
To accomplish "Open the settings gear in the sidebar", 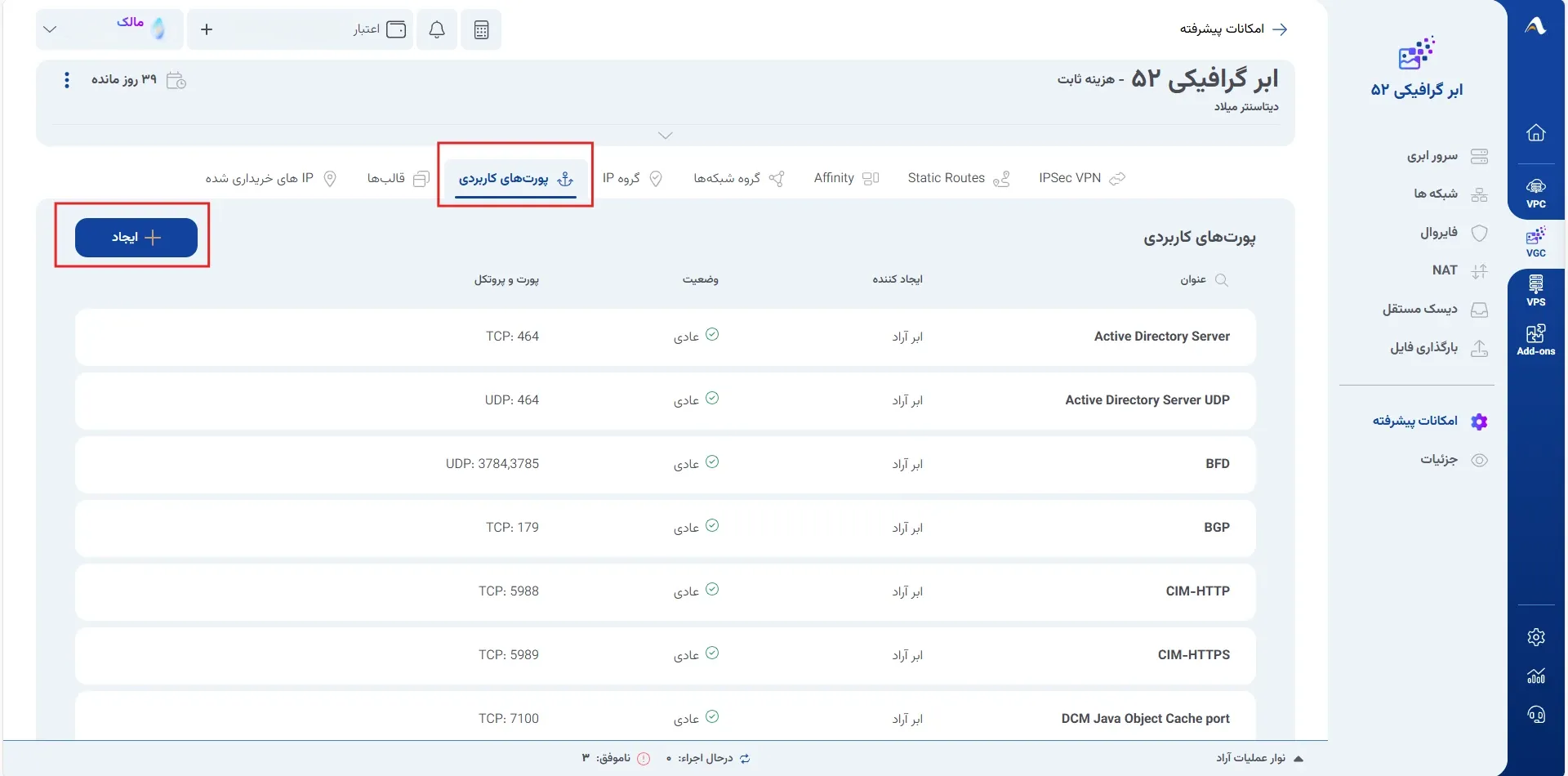I will [1535, 637].
